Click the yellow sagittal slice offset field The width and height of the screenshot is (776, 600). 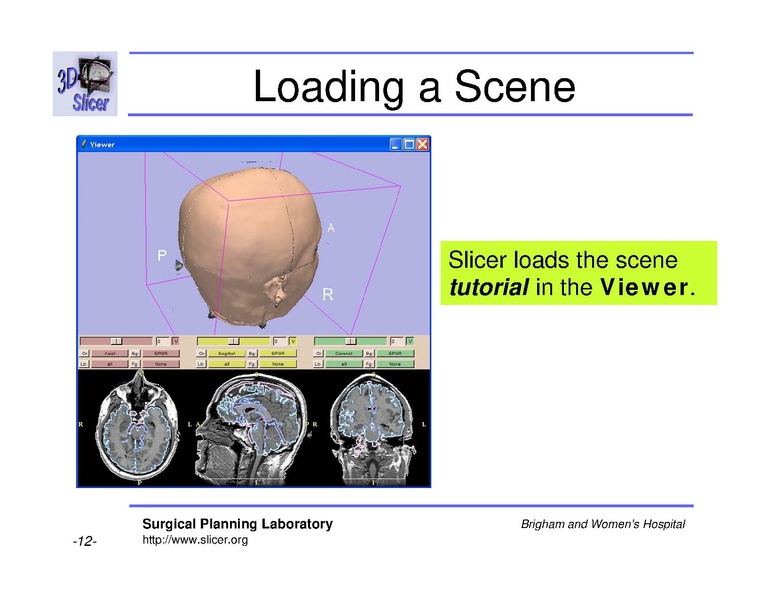[280, 341]
